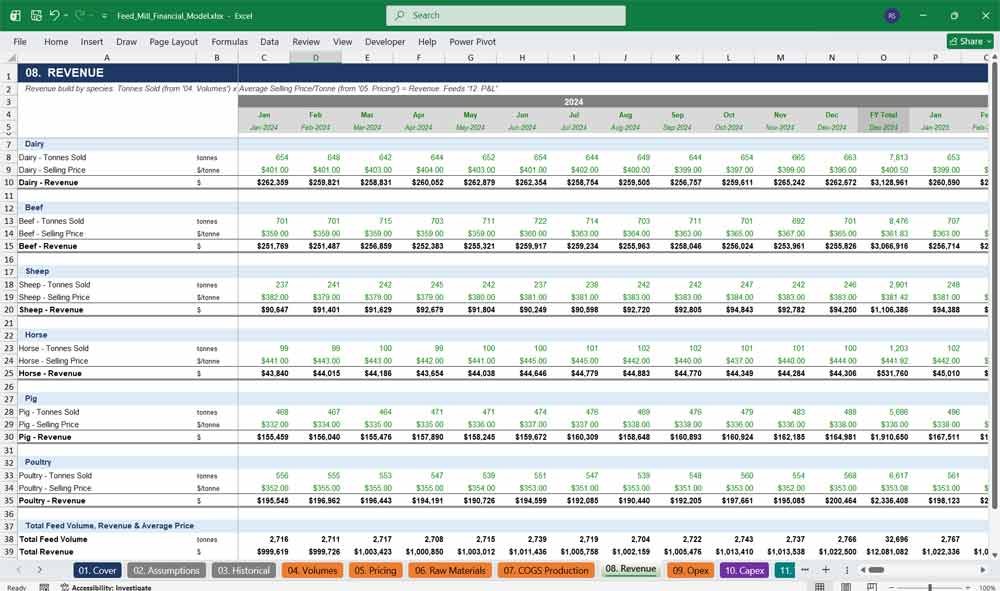This screenshot has width=1000, height=591.
Task: Click the horizontal scrollbar thumb
Action: (876, 570)
